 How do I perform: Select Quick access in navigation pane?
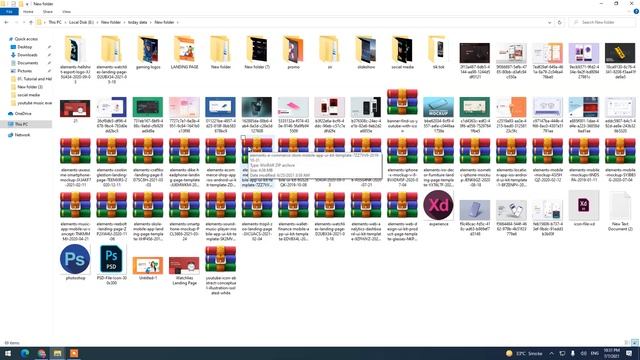coord(26,39)
